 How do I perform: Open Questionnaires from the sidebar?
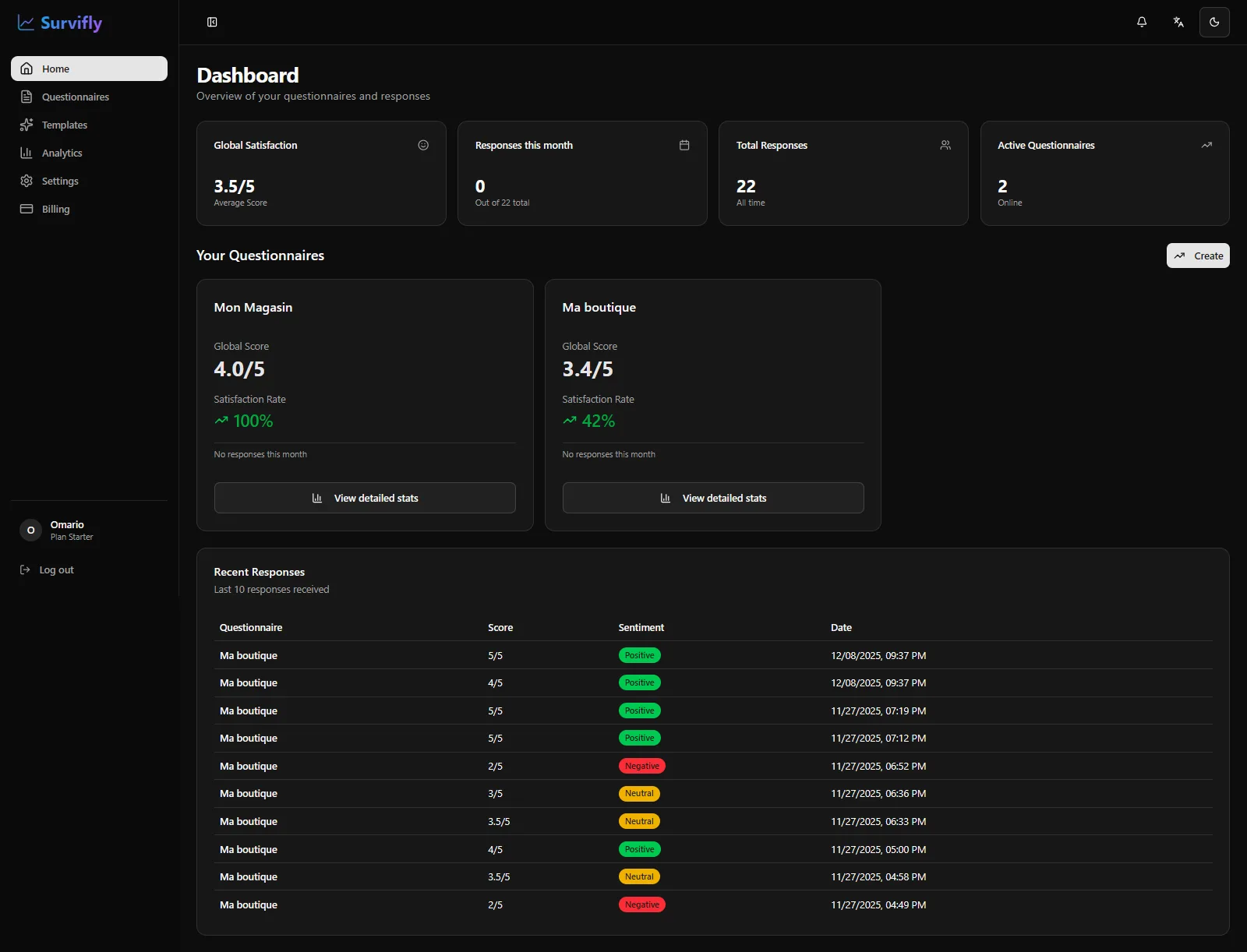pyautogui.click(x=76, y=97)
